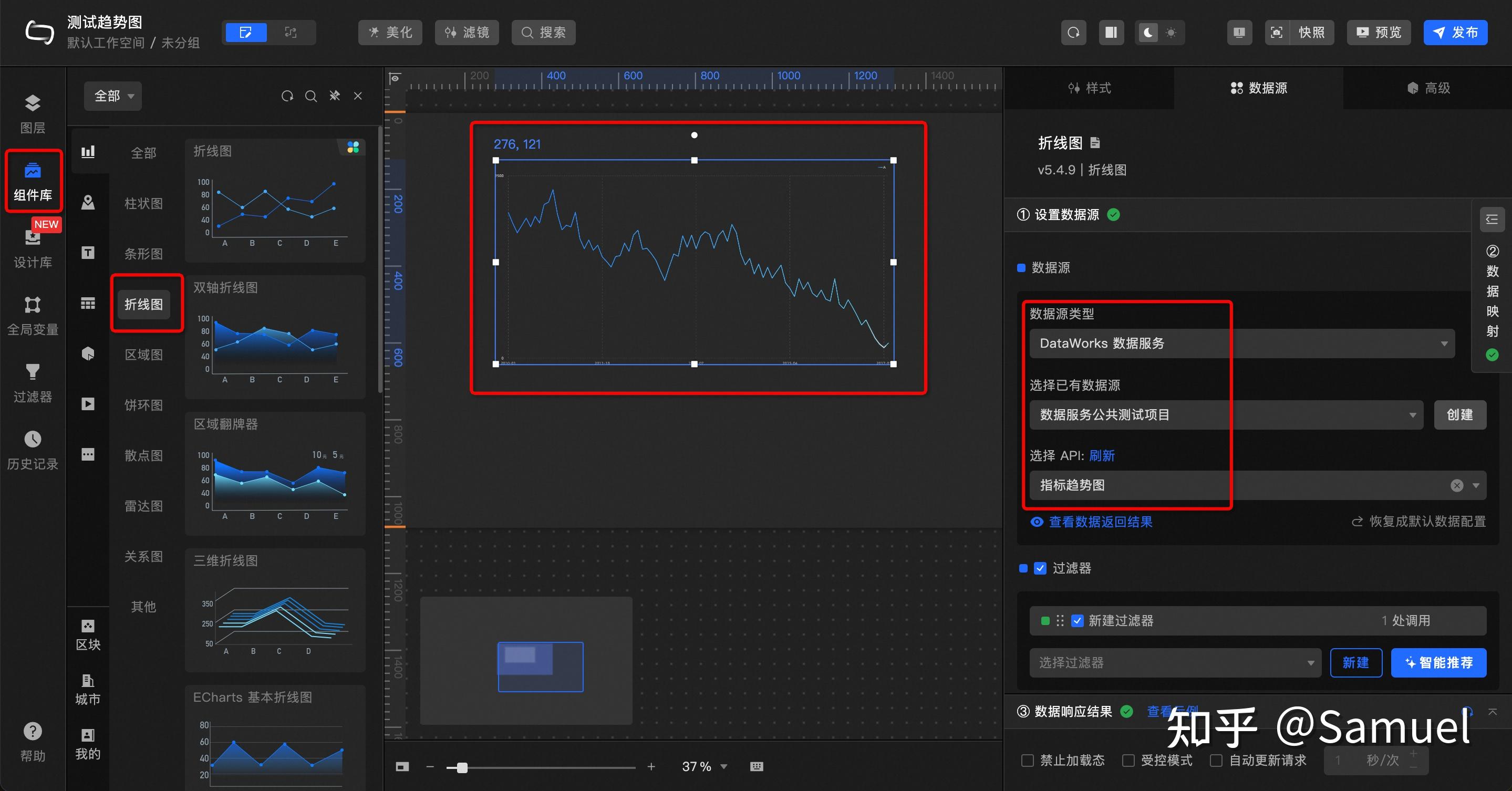
Task: Open the 图层 (layers) panel
Action: tap(33, 113)
